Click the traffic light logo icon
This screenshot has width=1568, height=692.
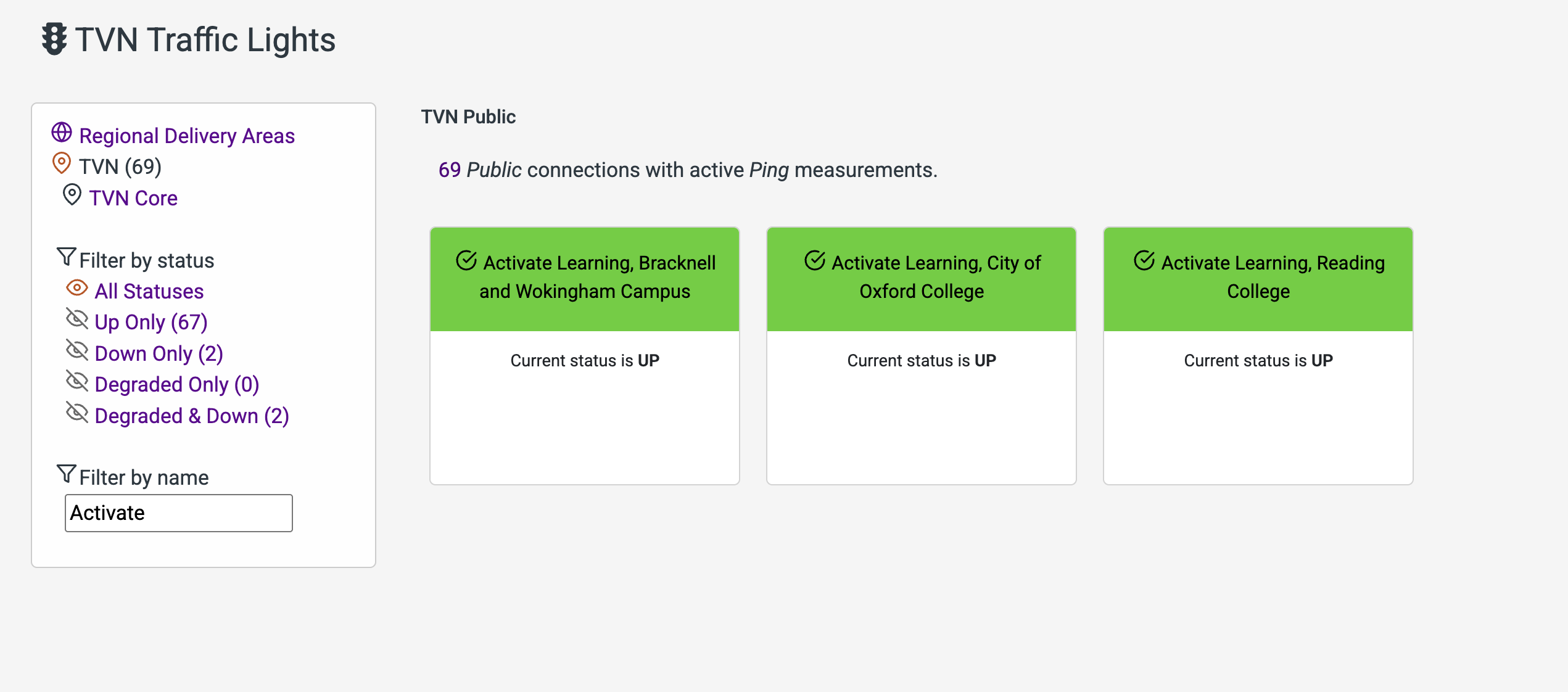point(54,39)
